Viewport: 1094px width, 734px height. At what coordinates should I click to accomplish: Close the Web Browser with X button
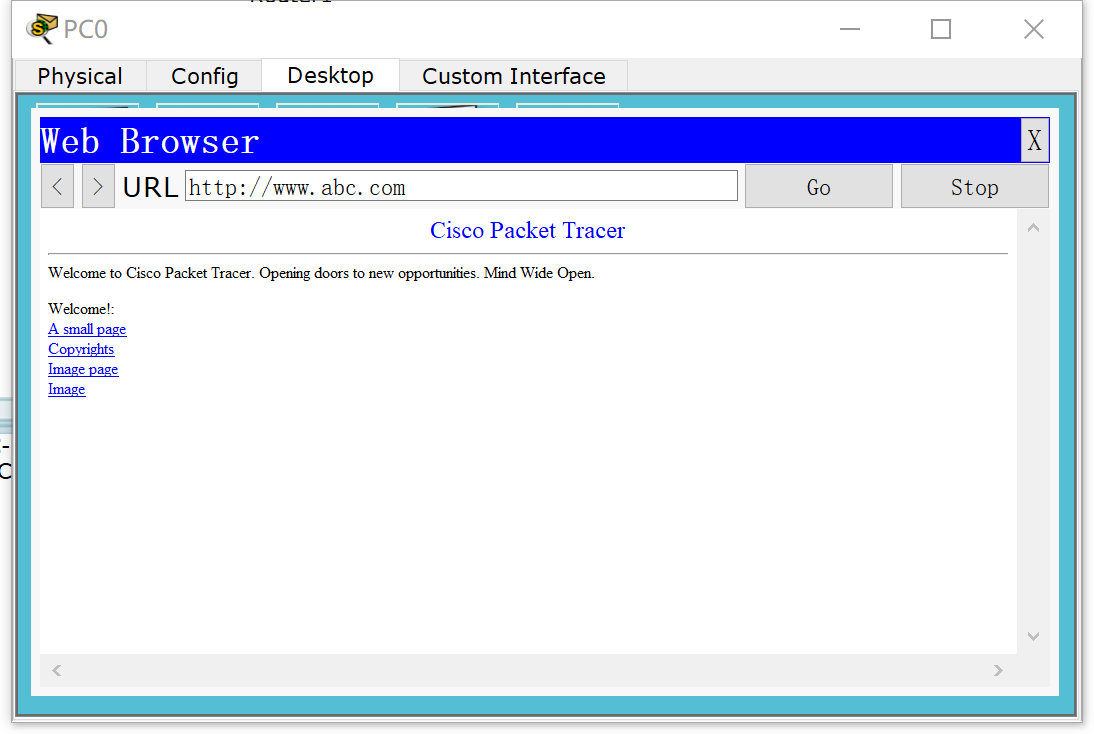[x=1034, y=140]
